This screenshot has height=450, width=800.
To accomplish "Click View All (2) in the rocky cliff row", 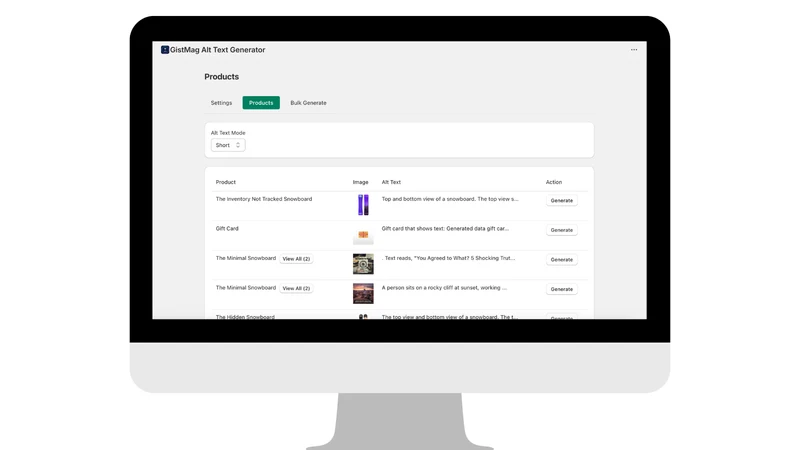I will (296, 288).
